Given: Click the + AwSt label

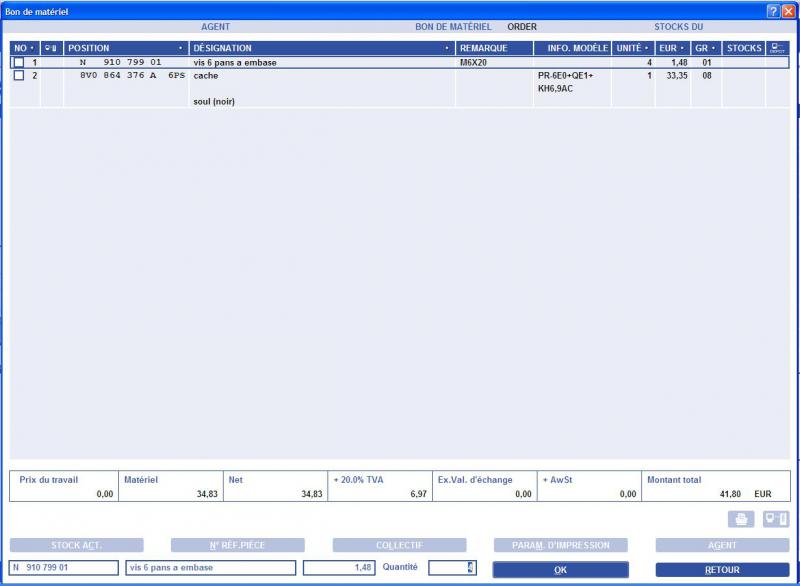Looking at the screenshot, I should pos(557,480).
